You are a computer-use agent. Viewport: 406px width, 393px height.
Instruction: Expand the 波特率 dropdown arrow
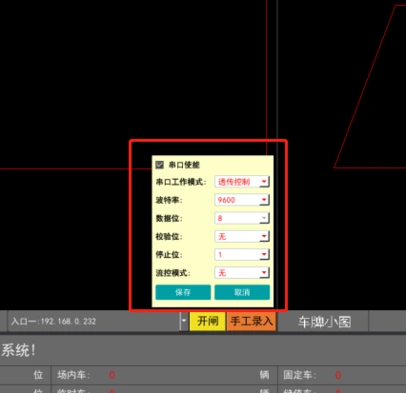coord(264,200)
